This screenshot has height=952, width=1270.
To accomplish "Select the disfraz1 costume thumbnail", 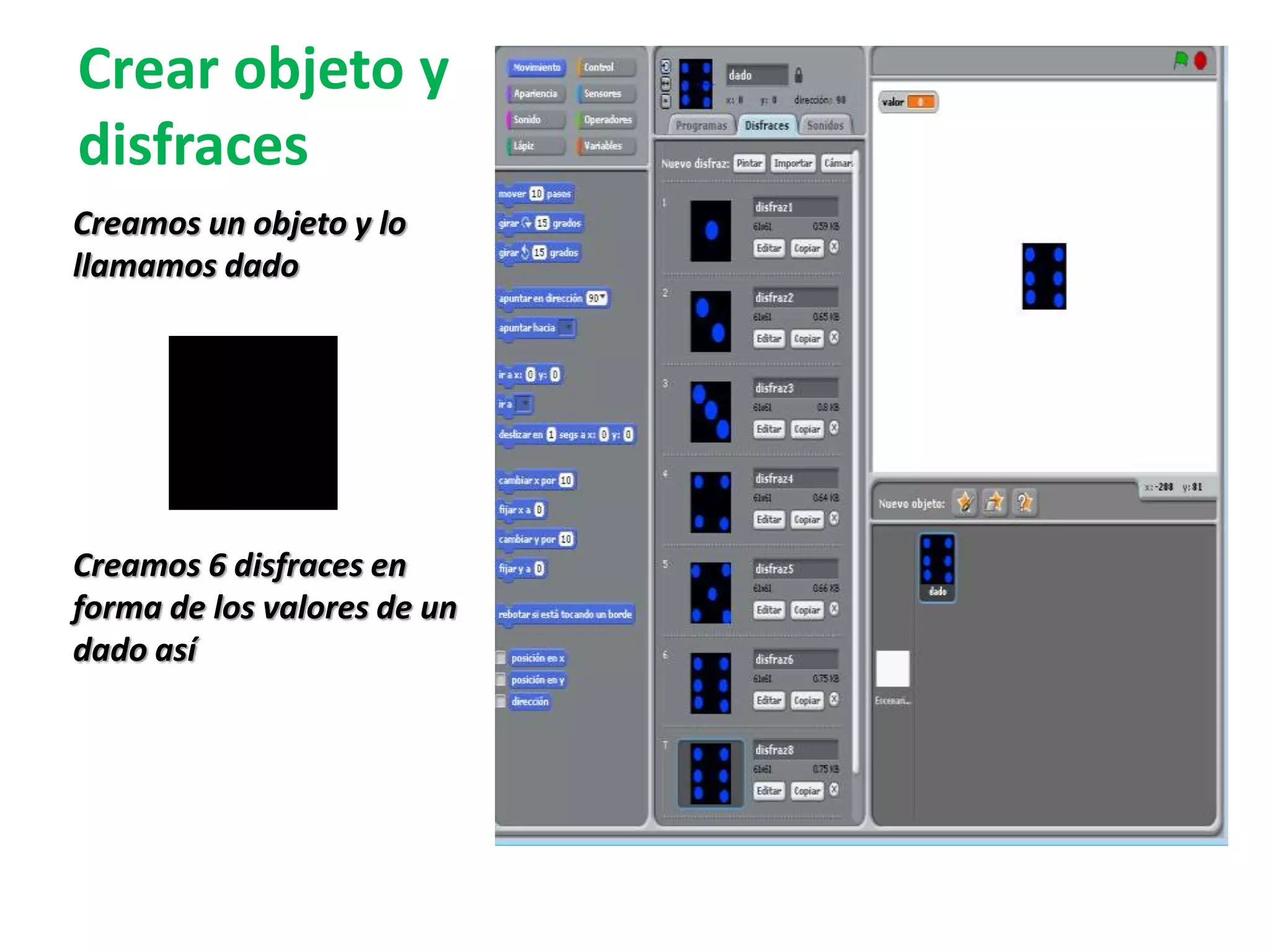I will click(x=711, y=231).
